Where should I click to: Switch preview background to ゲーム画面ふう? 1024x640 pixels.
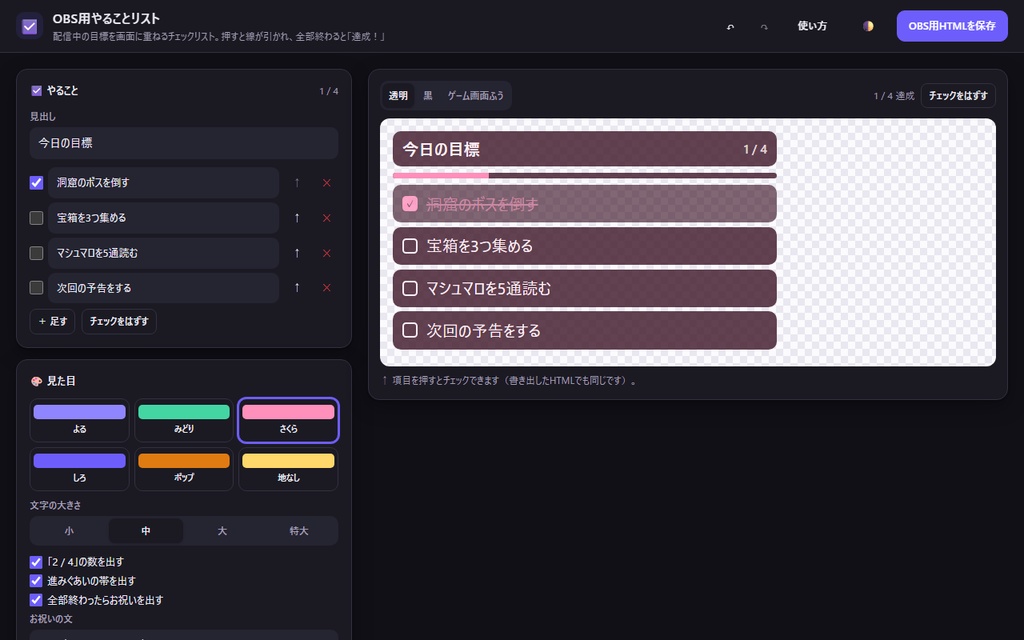(475, 95)
